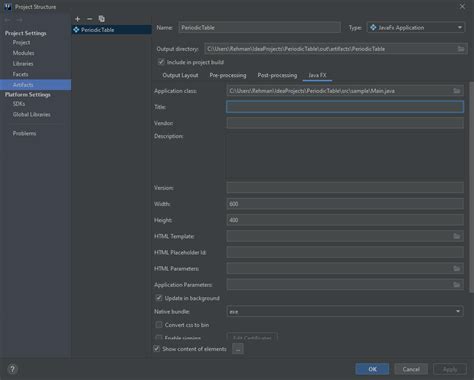Open the help question mark icon

pos(12,369)
